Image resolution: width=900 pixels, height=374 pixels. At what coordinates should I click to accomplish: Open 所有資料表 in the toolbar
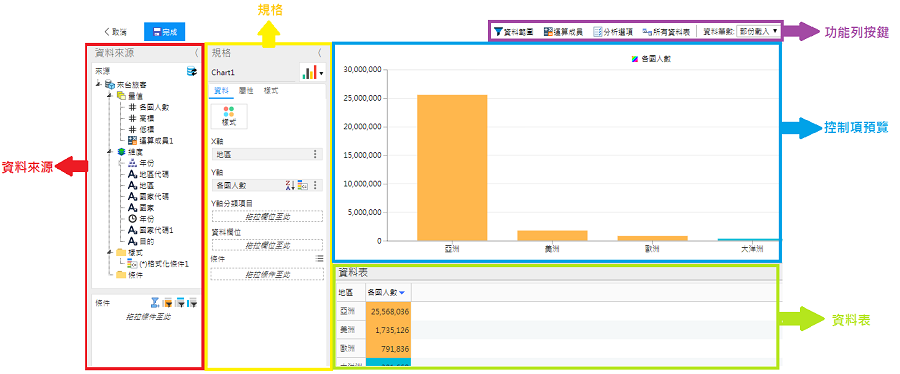[666, 32]
